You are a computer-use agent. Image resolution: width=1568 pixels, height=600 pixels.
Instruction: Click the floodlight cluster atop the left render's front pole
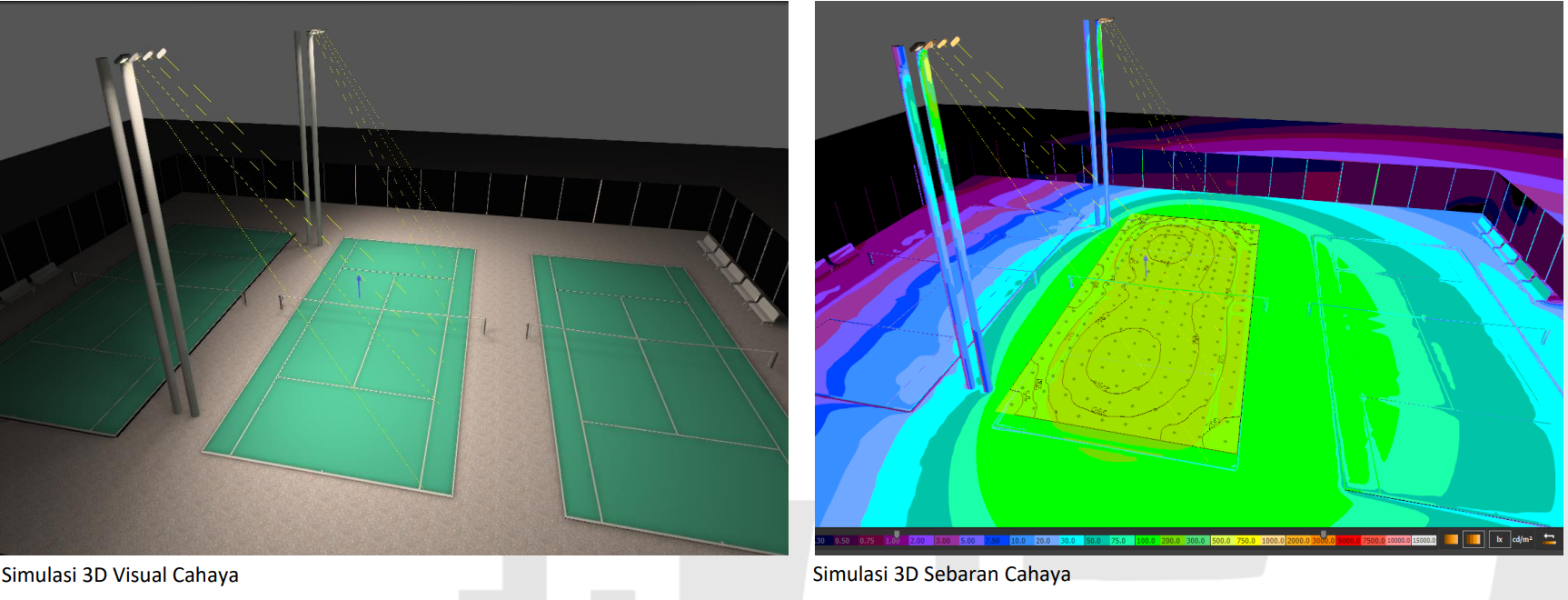pyautogui.click(x=142, y=56)
